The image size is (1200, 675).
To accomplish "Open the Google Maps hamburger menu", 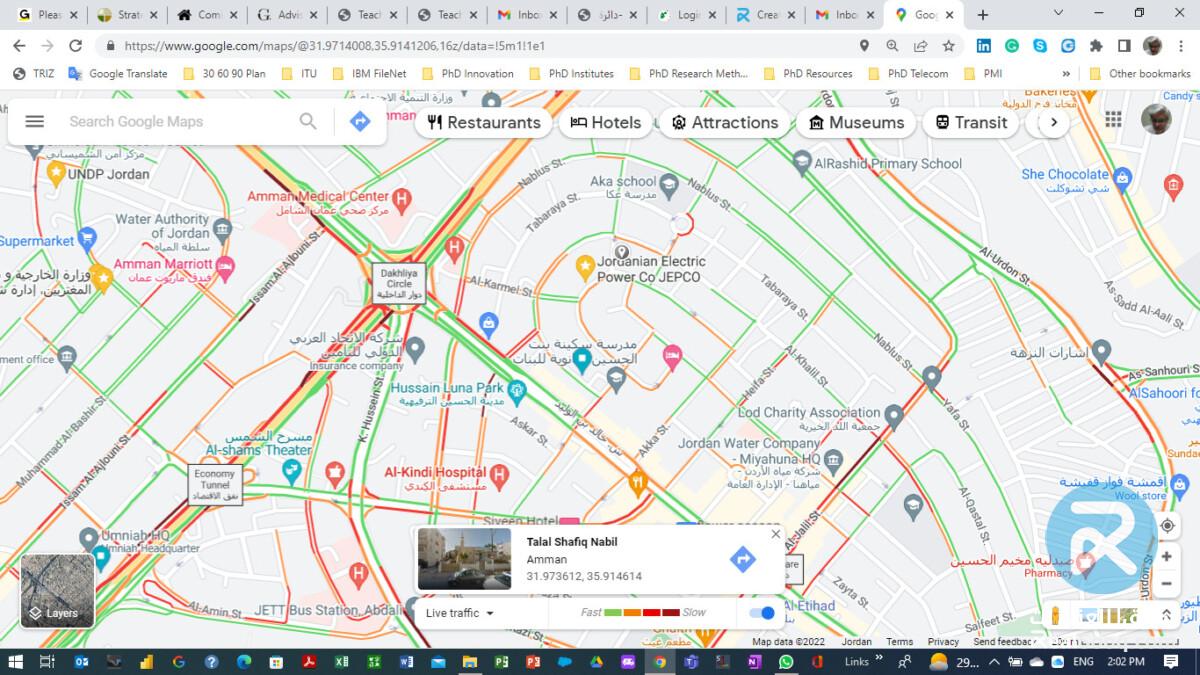I will click(35, 121).
